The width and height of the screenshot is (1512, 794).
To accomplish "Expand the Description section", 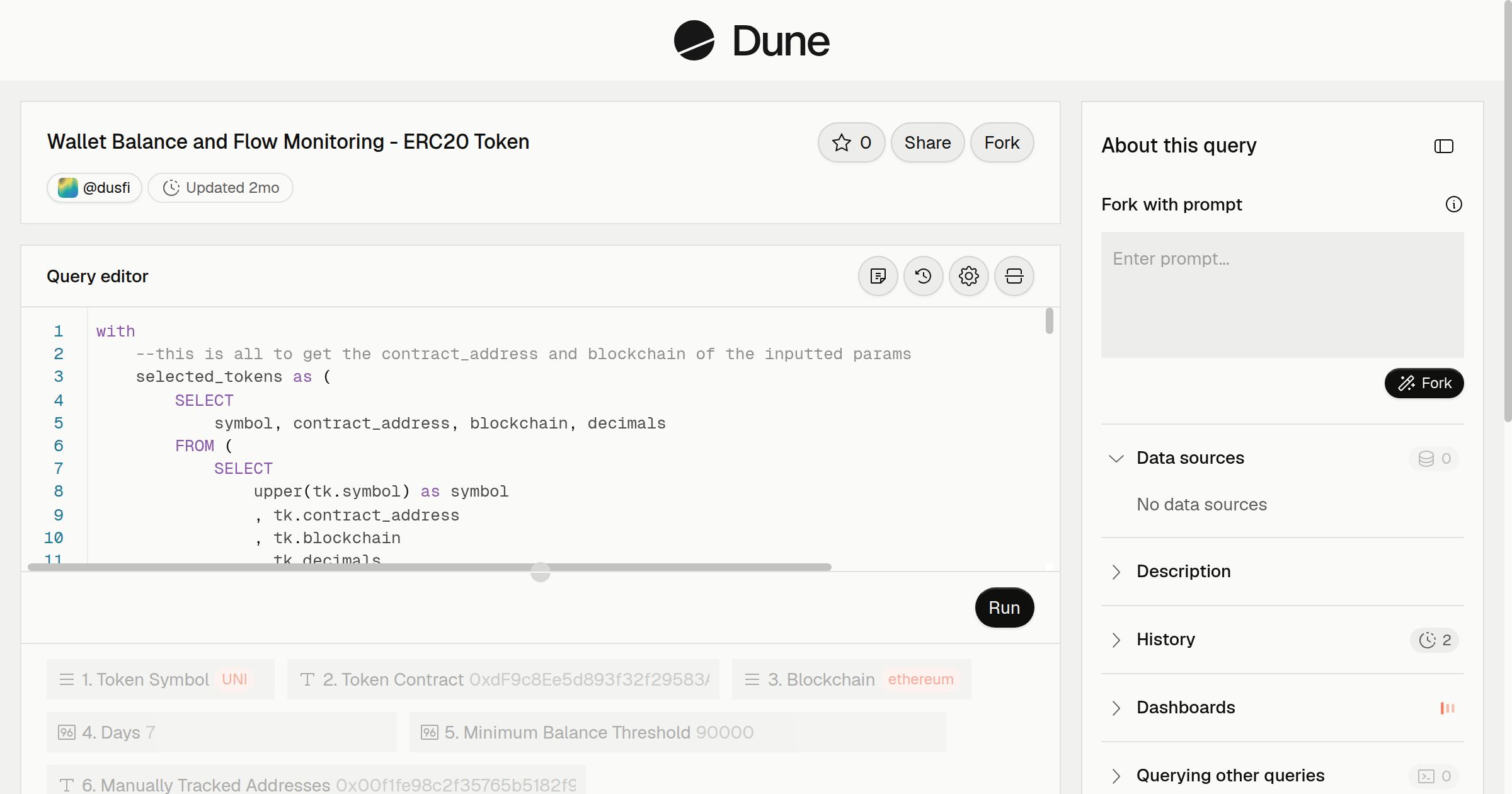I will (x=1116, y=572).
